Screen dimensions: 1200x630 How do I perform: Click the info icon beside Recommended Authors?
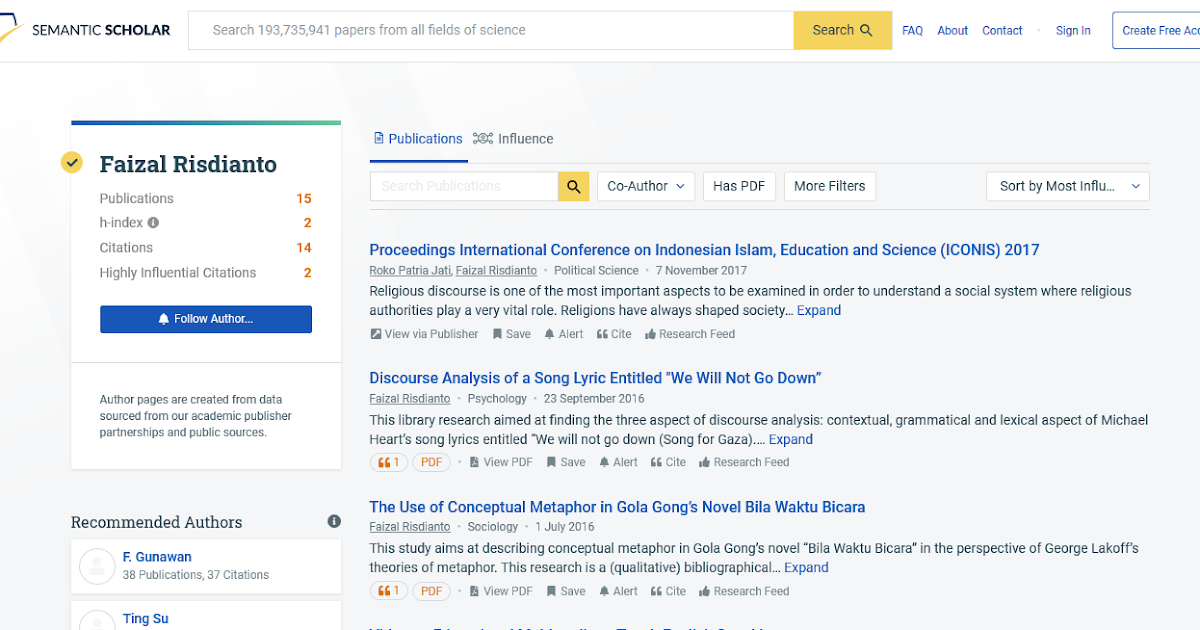pyautogui.click(x=333, y=521)
